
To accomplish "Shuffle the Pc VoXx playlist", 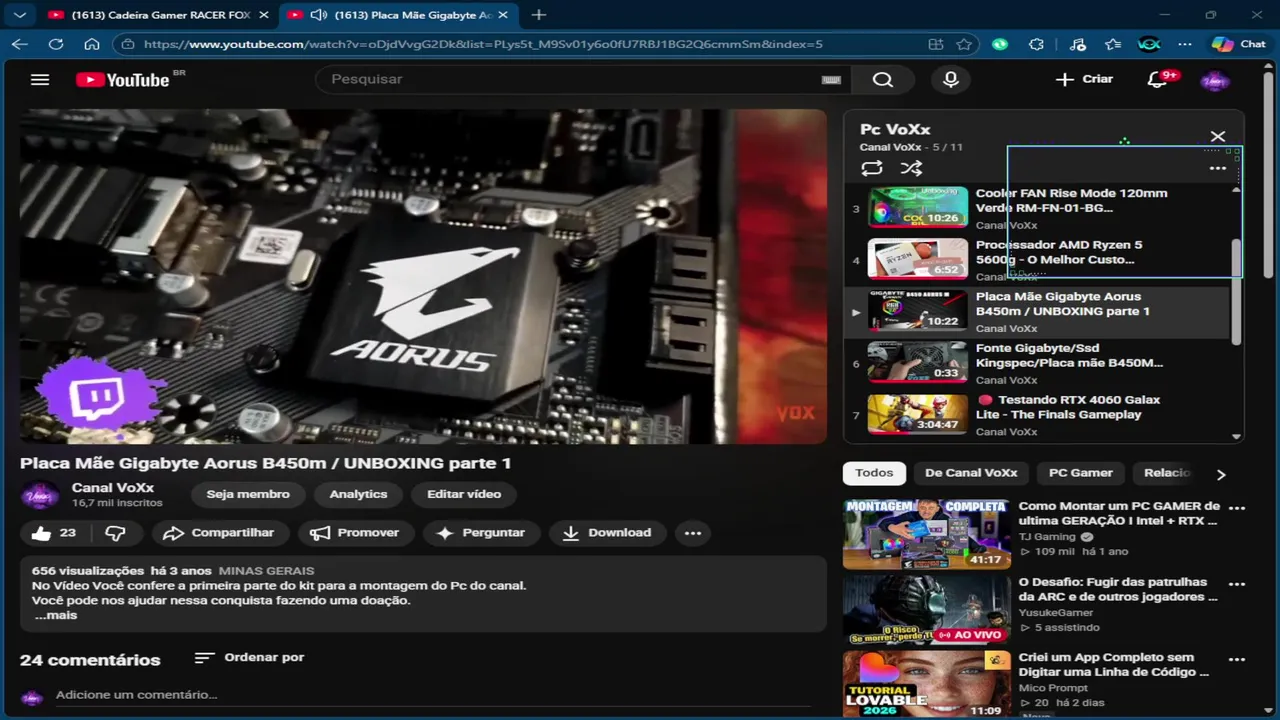I will (911, 168).
